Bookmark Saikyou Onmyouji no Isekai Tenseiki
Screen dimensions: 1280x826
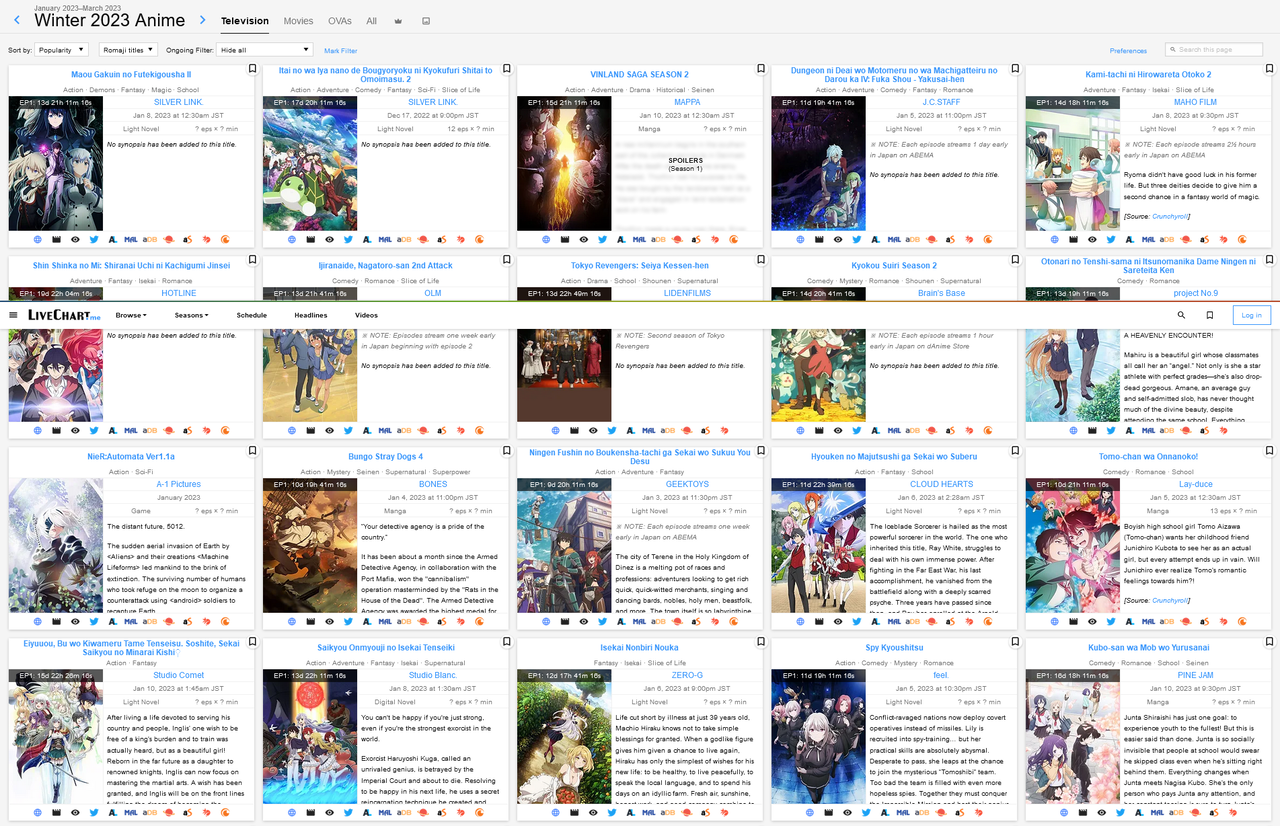pyautogui.click(x=506, y=642)
